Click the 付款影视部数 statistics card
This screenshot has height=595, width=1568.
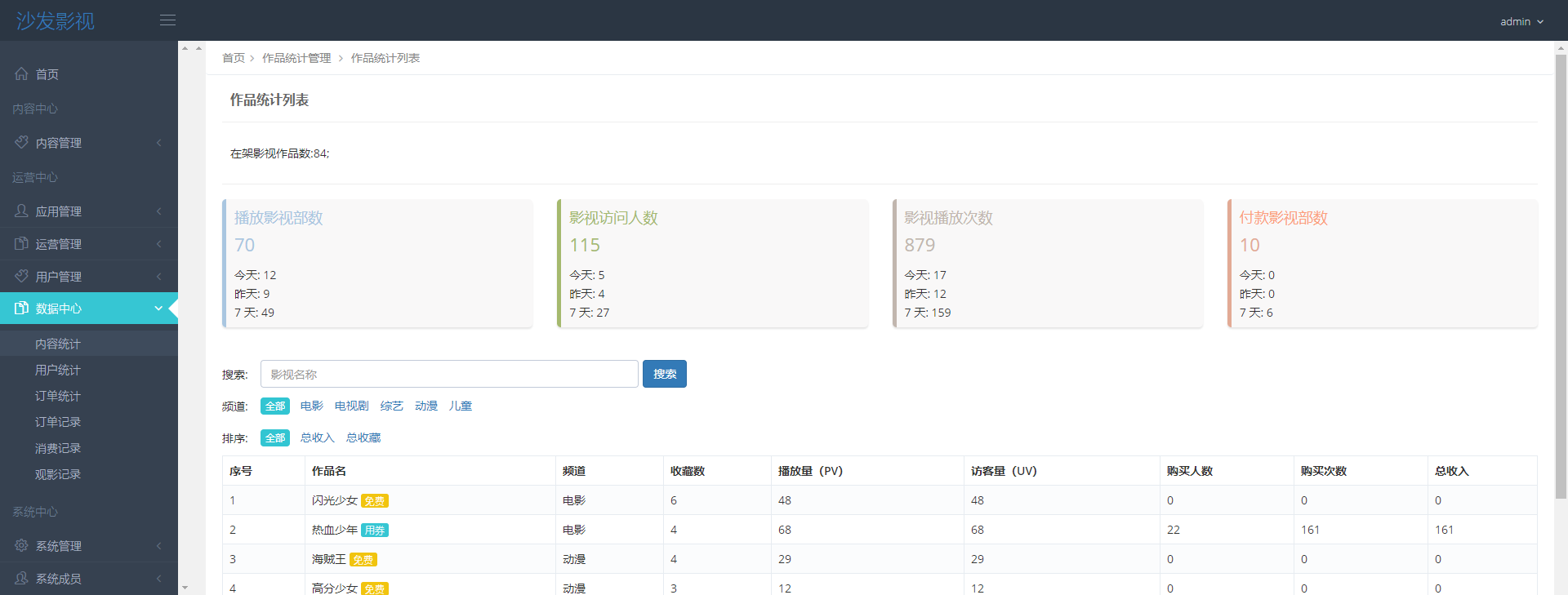[x=1383, y=264]
